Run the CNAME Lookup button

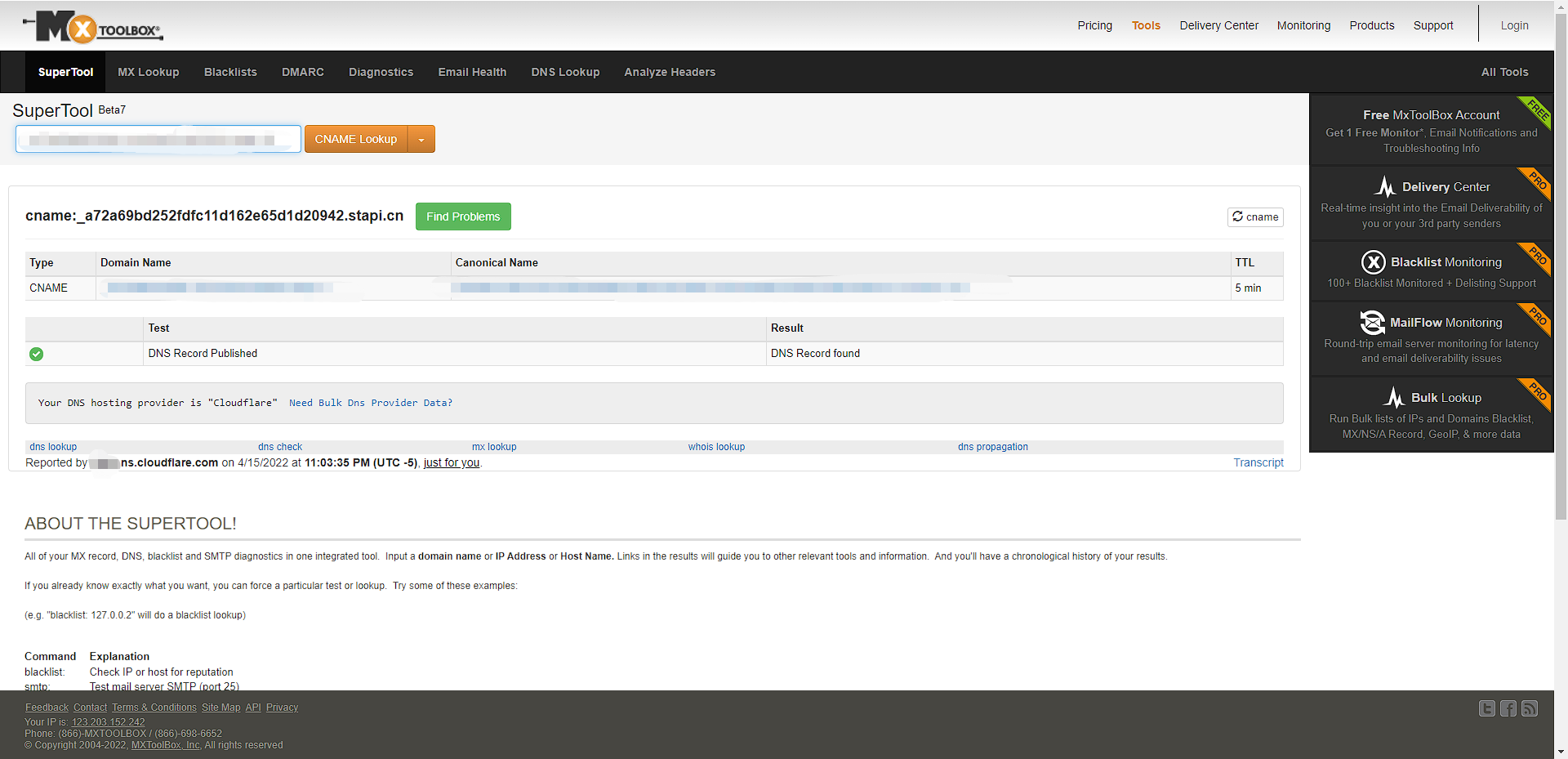tap(356, 140)
